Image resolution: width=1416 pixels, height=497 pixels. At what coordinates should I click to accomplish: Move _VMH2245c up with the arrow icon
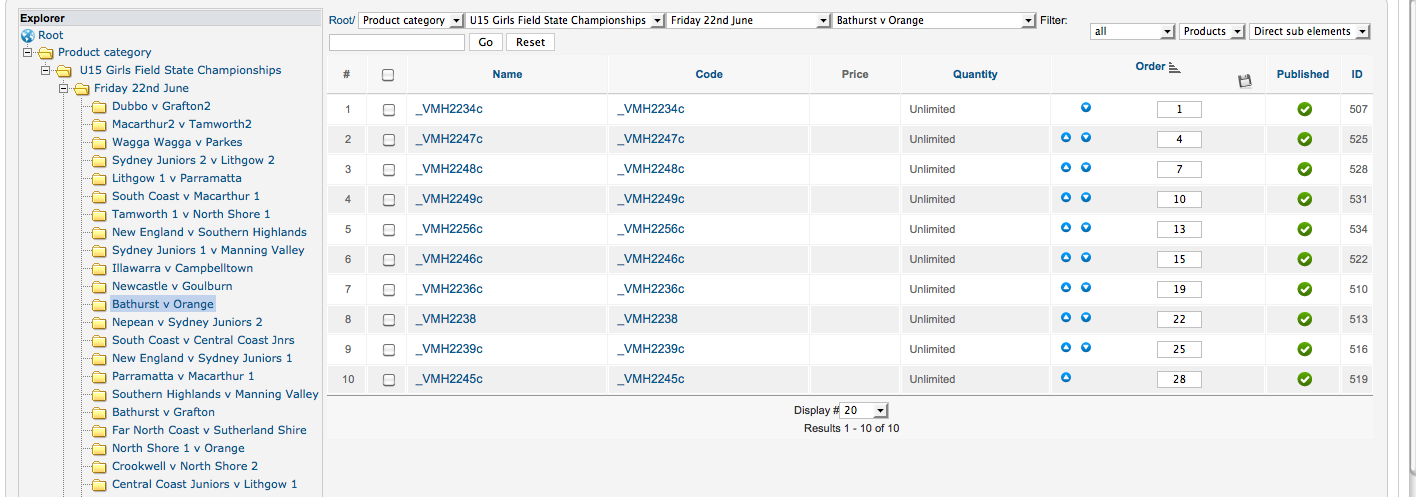point(1066,378)
